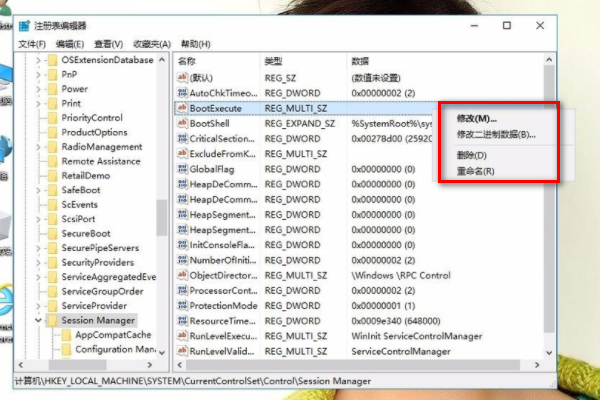
Task: Click value list scroll up arrow
Action: click(549, 60)
